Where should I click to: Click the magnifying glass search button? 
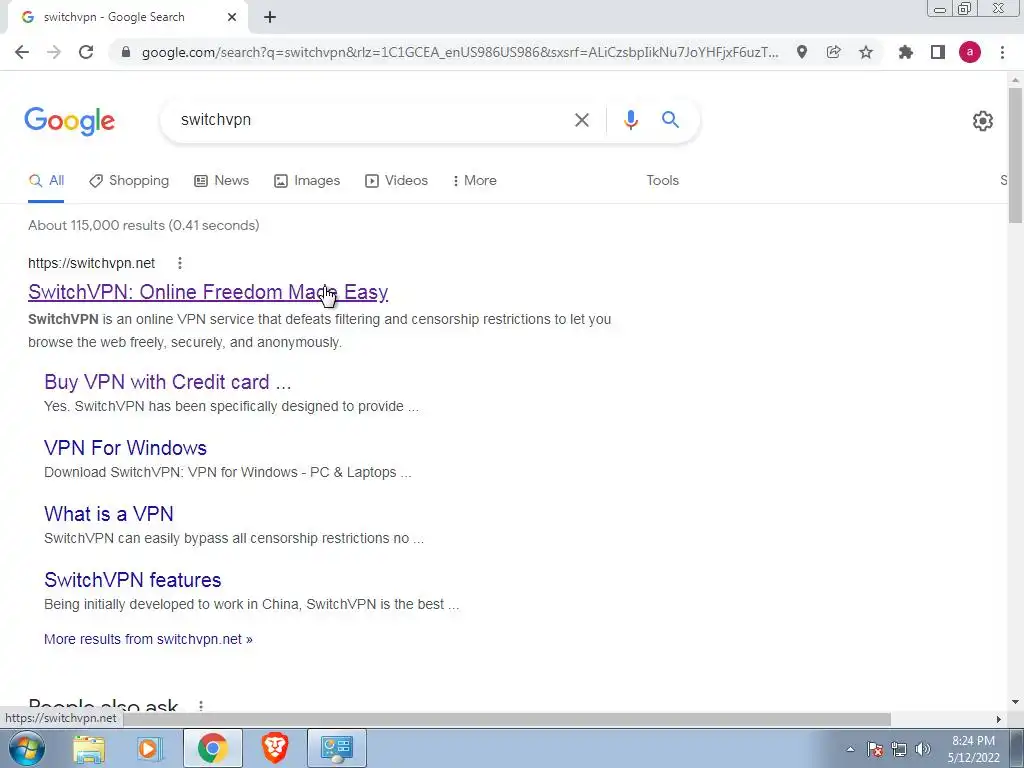pyautogui.click(x=670, y=120)
